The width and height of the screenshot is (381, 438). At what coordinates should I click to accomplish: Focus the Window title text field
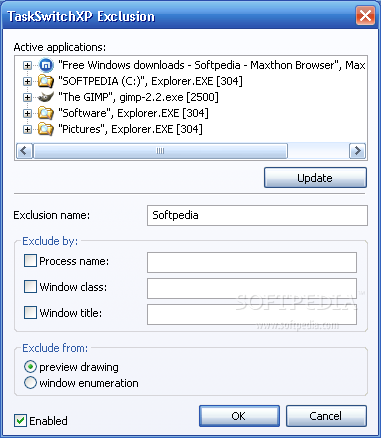[252, 314]
